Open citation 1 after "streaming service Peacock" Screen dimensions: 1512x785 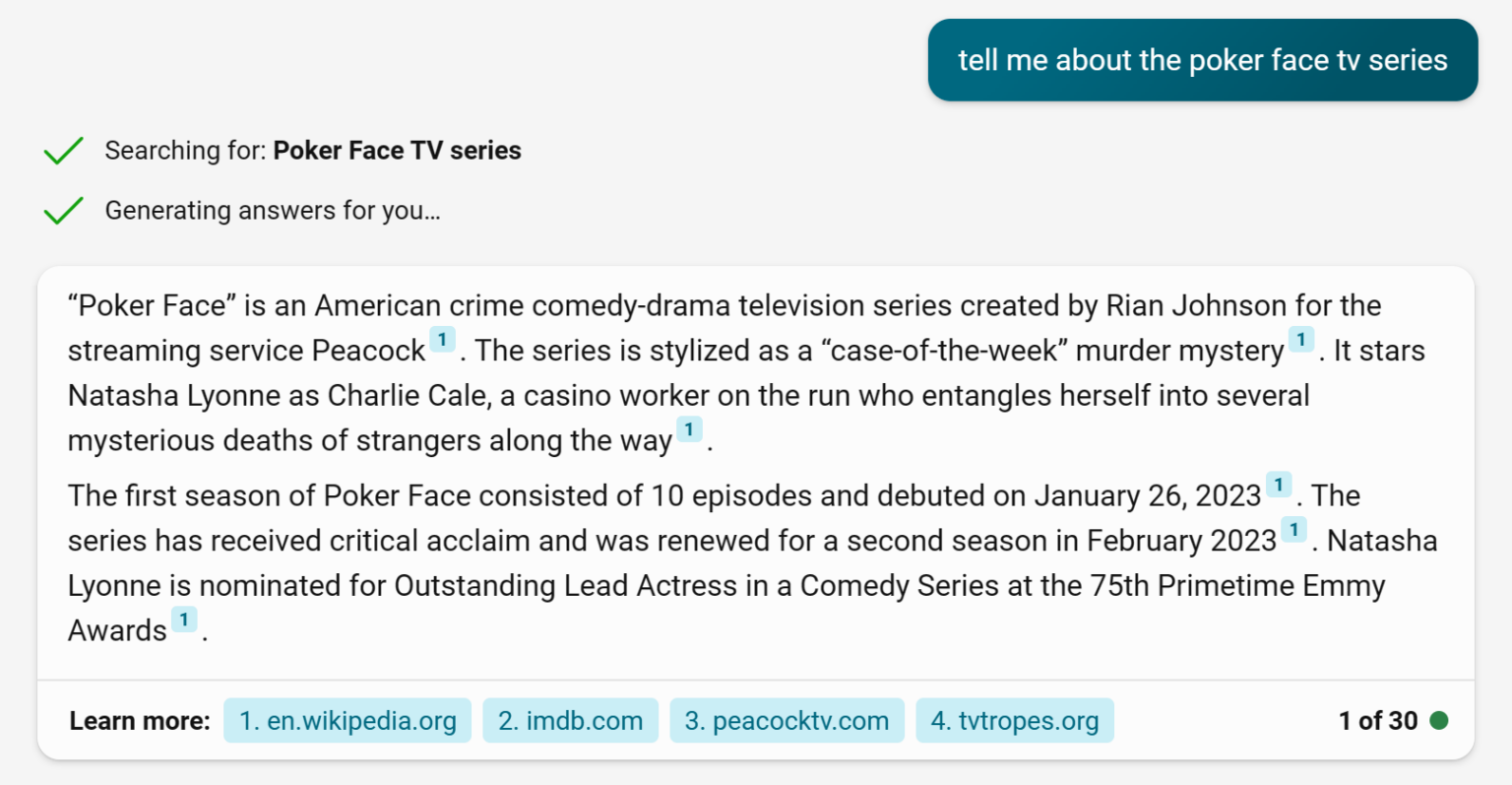click(442, 340)
